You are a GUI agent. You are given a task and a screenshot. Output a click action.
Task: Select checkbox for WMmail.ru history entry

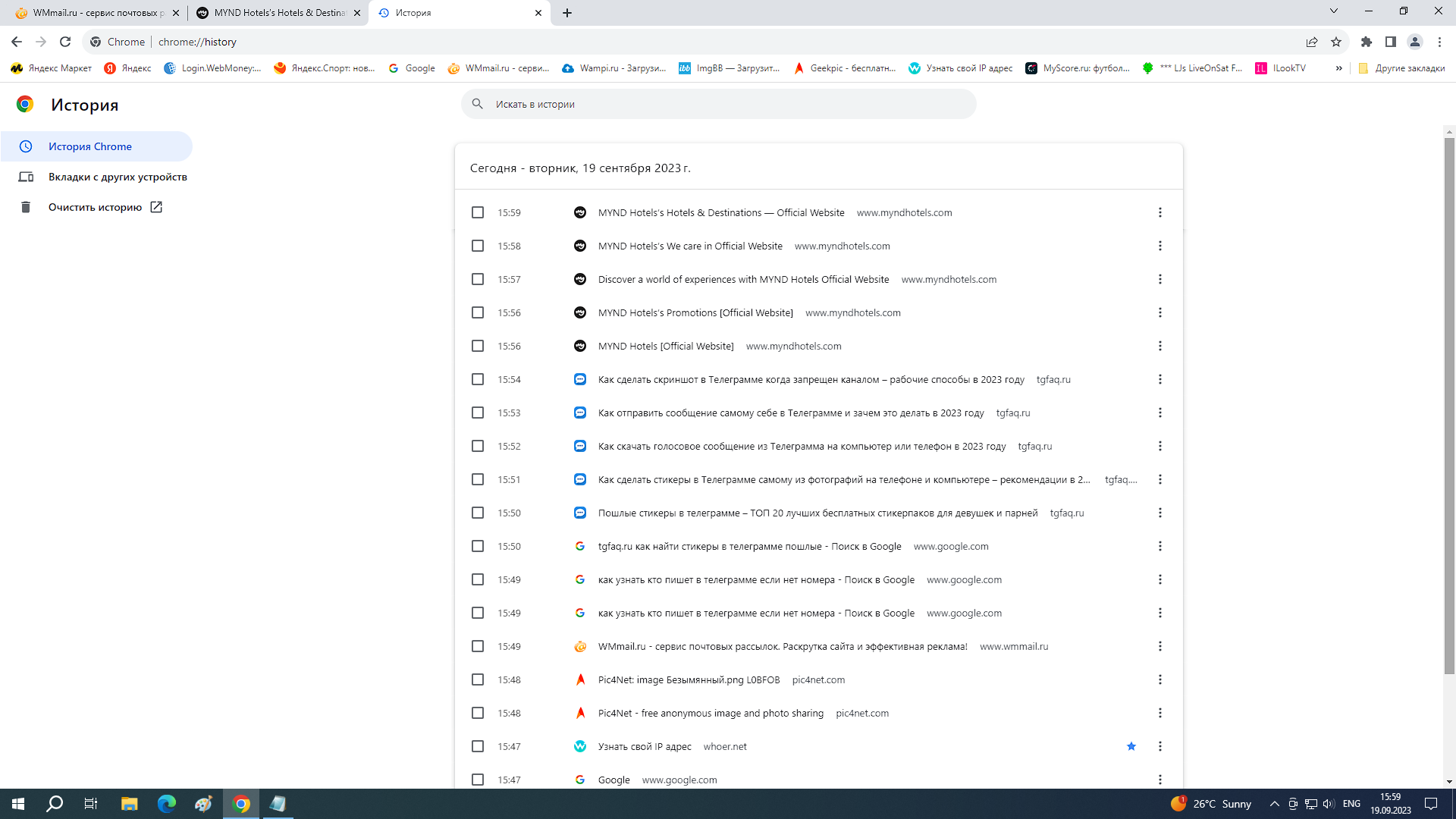pyautogui.click(x=478, y=646)
